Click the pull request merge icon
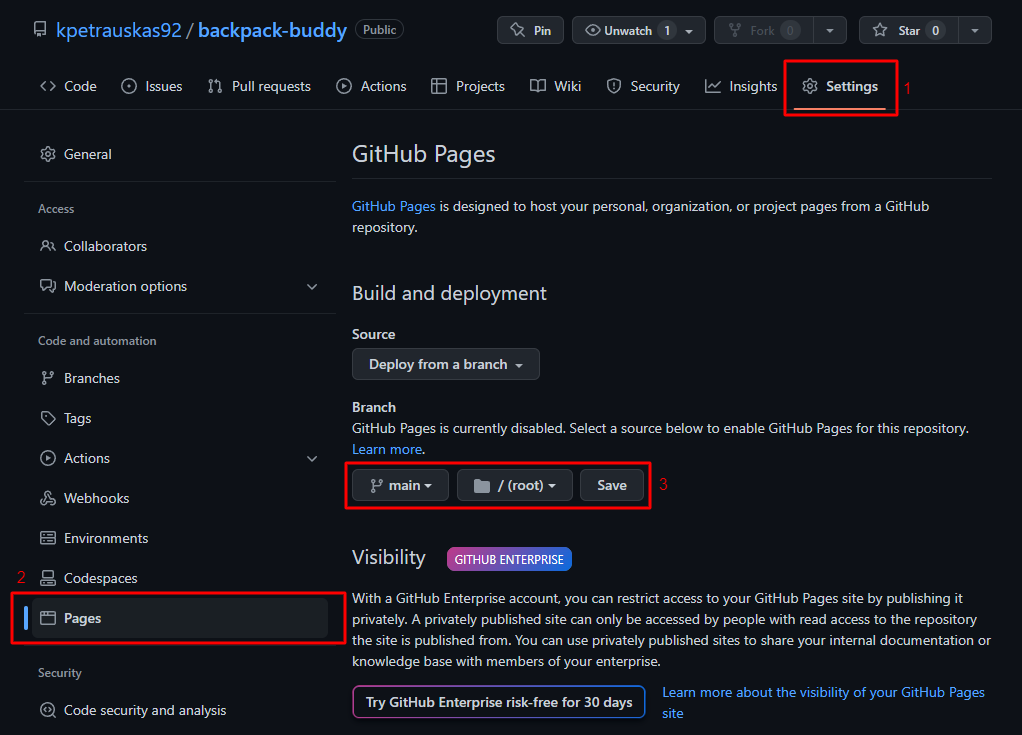The width and height of the screenshot is (1022, 735). click(215, 86)
